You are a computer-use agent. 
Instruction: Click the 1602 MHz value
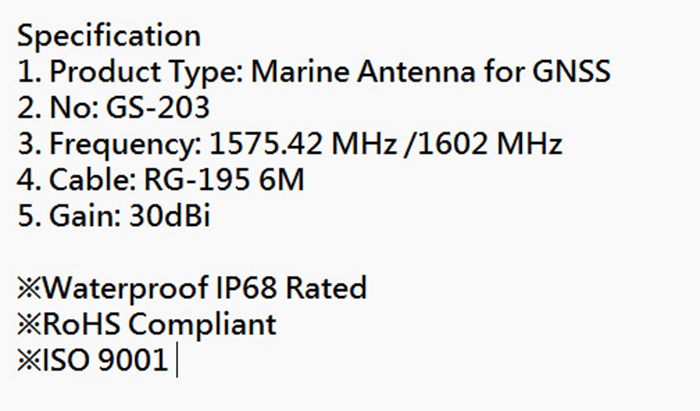(491, 145)
